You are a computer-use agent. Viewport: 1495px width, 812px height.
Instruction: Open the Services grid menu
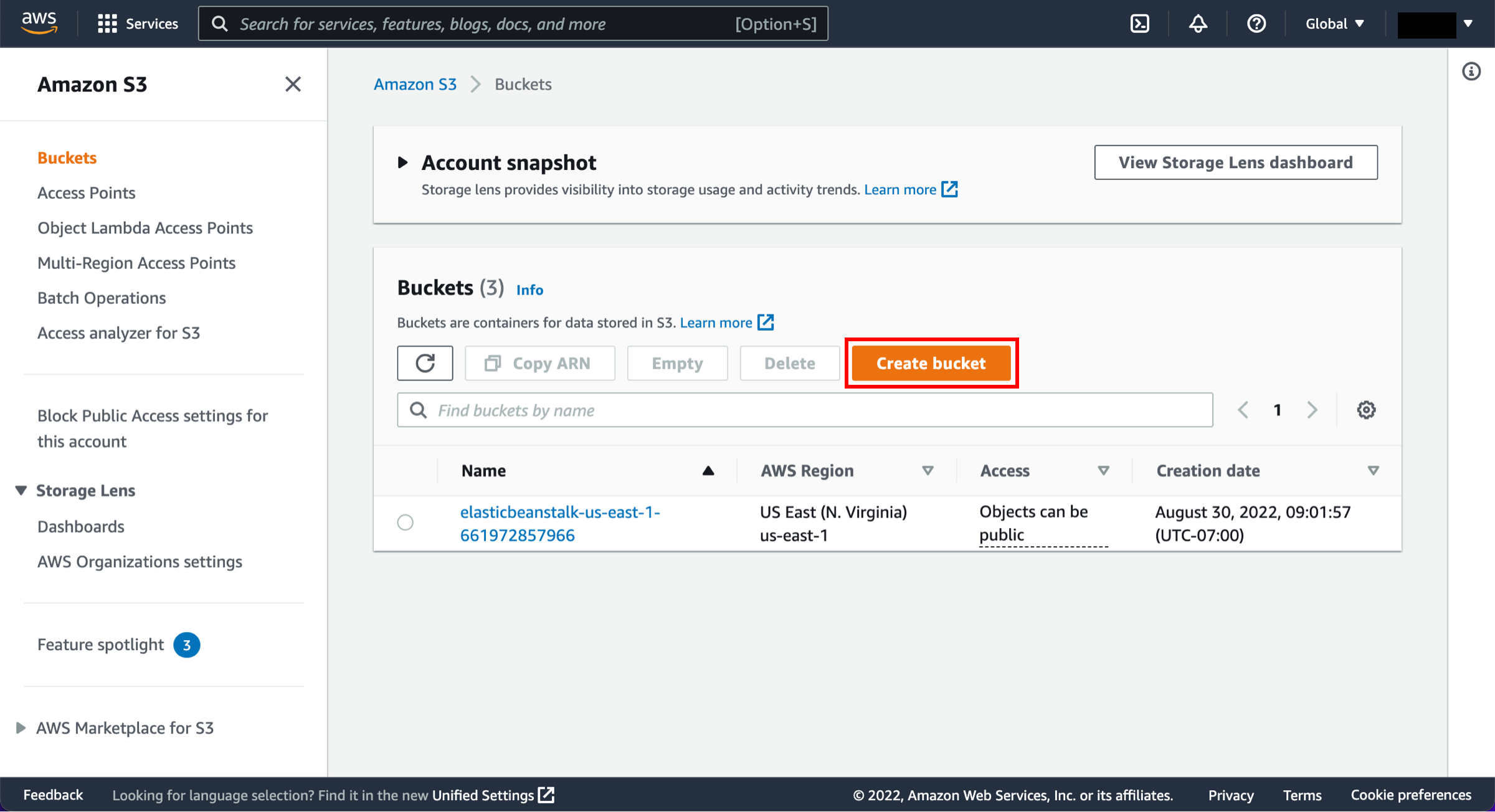[x=138, y=24]
